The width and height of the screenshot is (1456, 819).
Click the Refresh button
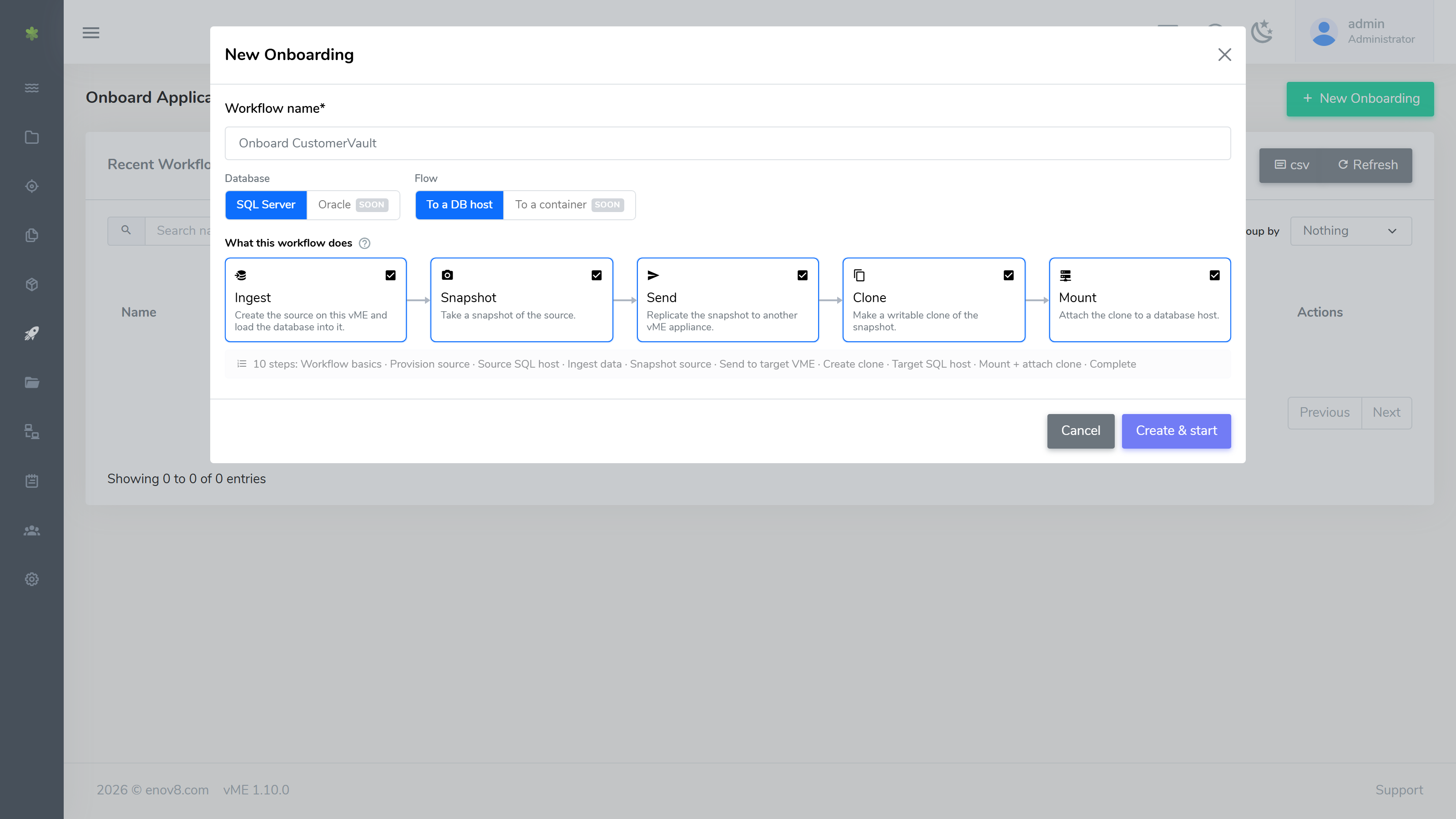(x=1368, y=165)
